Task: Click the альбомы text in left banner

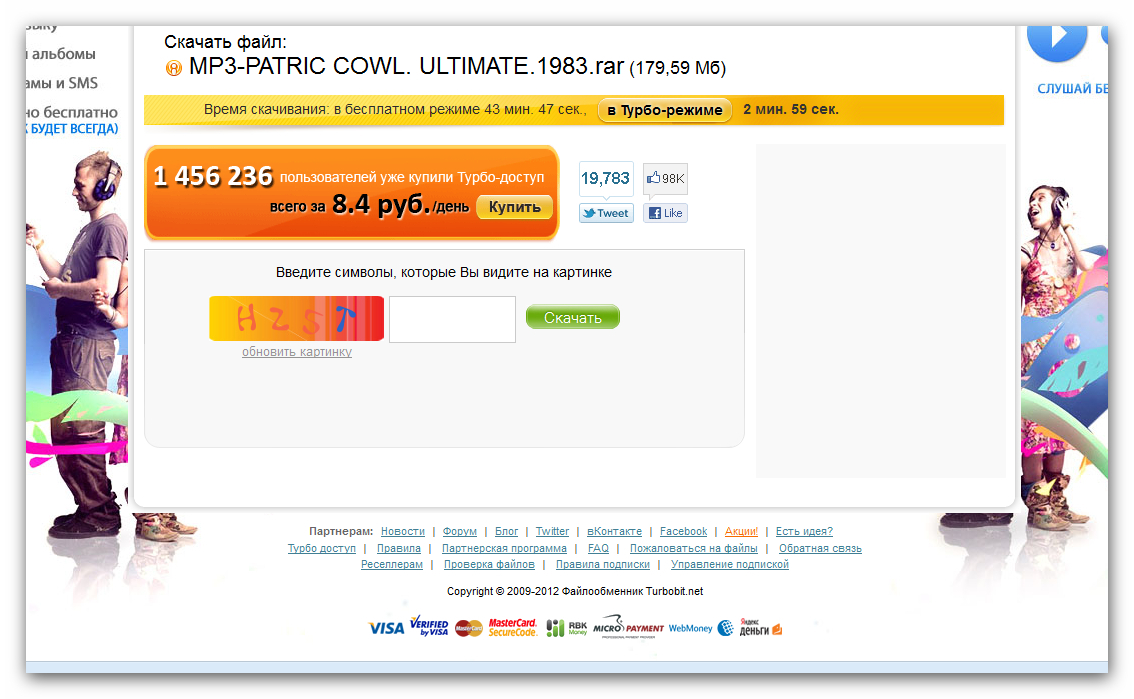Action: pos(64,54)
